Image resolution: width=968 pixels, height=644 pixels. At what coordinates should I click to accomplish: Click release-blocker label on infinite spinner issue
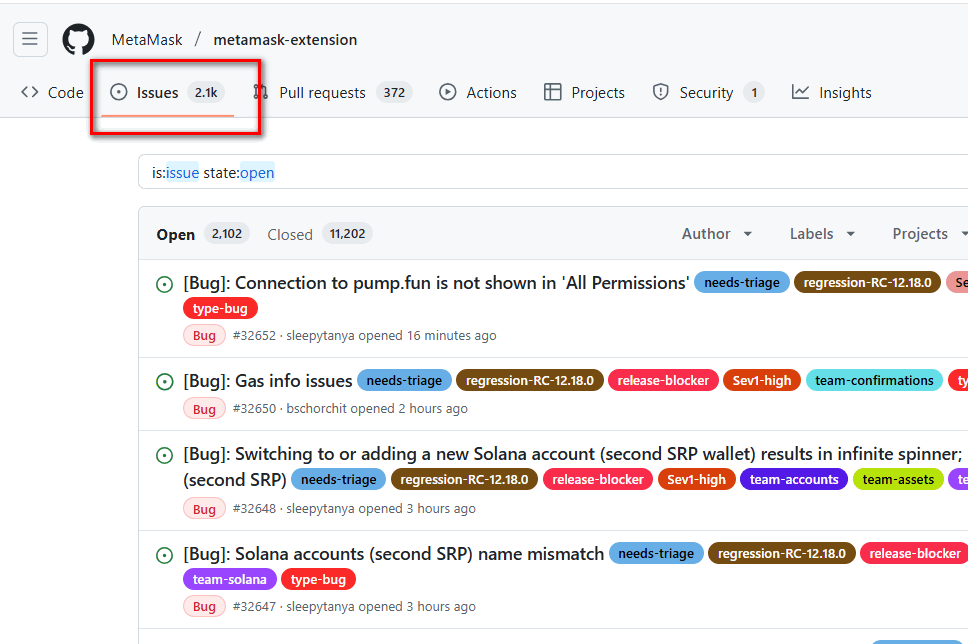coord(598,479)
